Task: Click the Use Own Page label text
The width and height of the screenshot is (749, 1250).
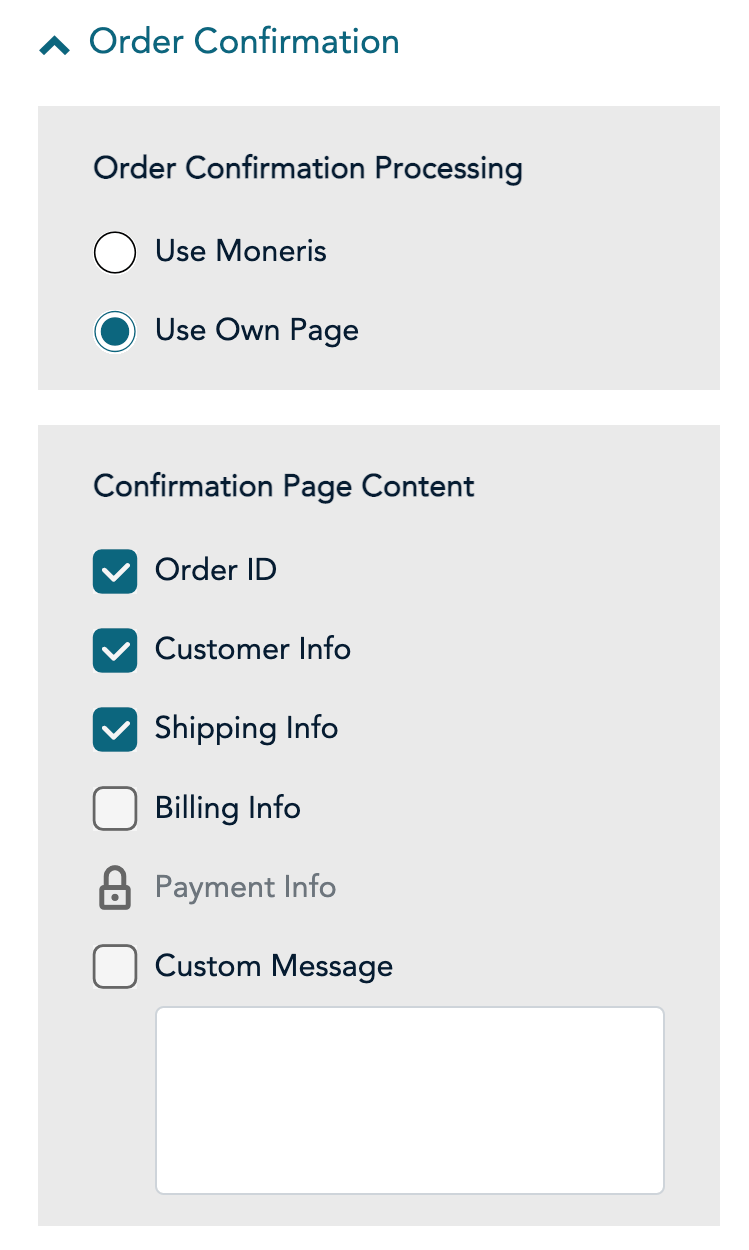Action: point(257,331)
